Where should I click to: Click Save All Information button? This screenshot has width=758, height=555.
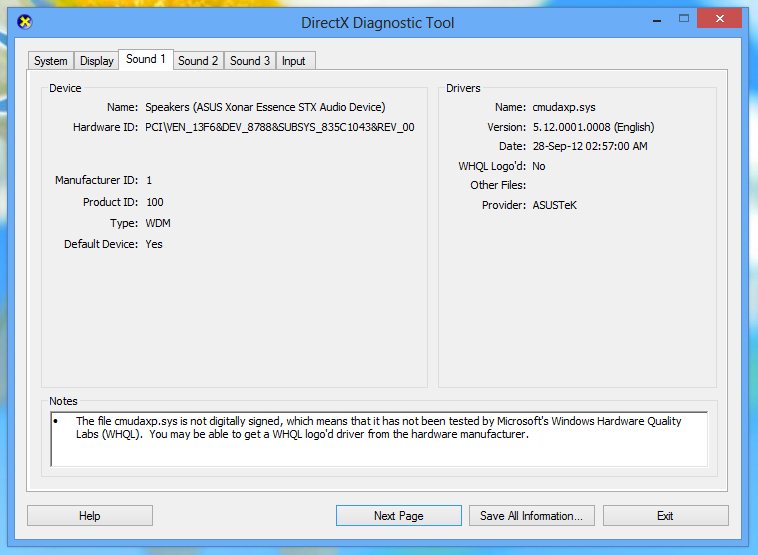pos(531,516)
